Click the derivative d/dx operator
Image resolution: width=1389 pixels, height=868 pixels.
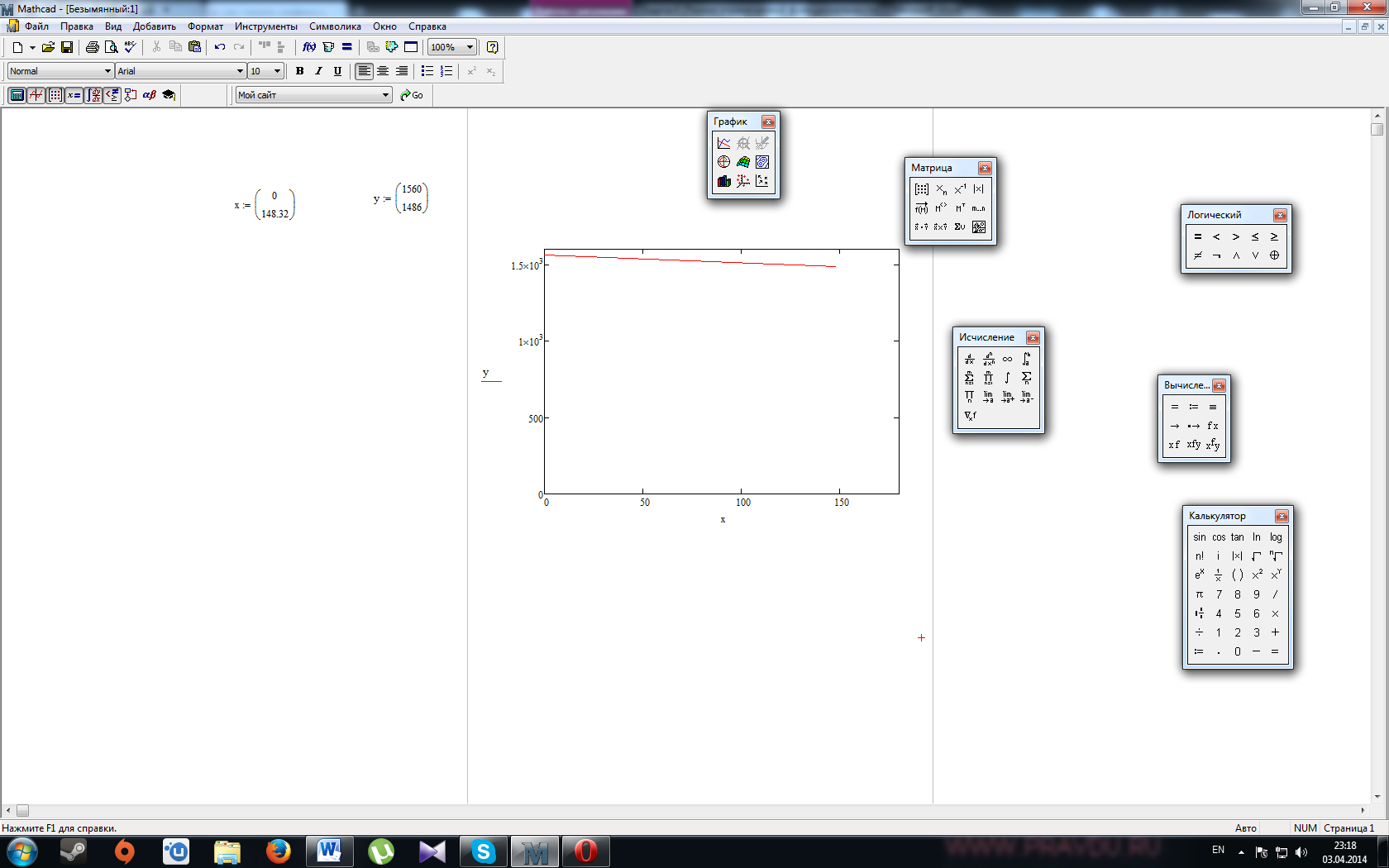click(x=969, y=359)
